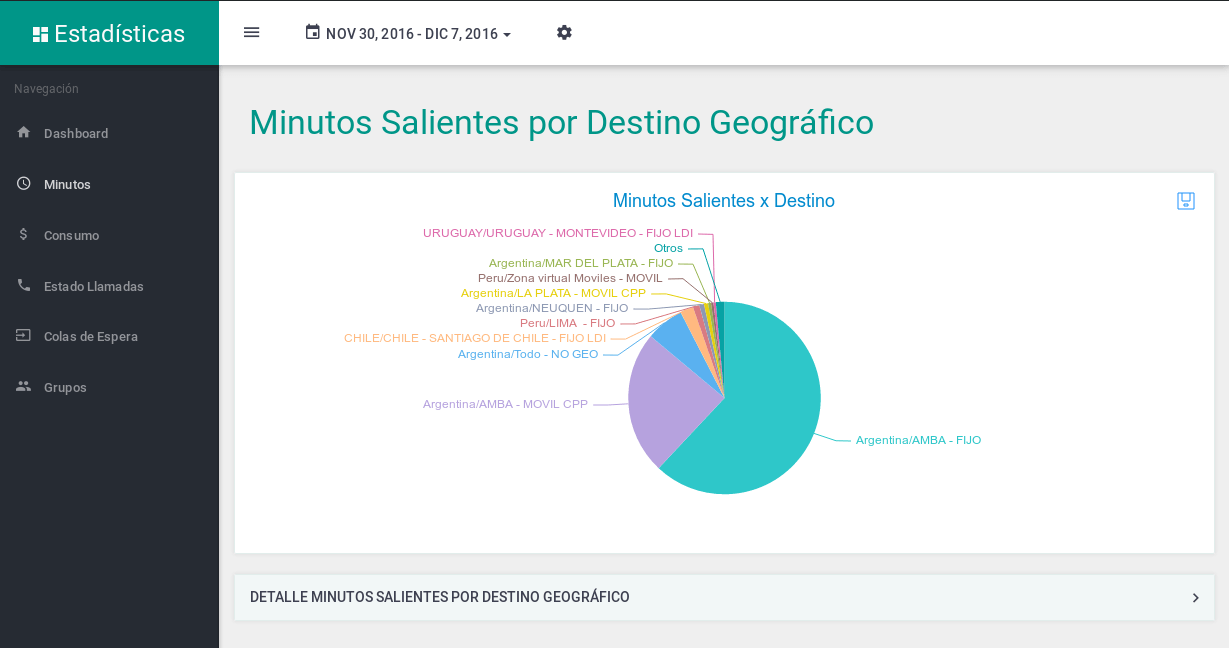Click the Peru/LIMA - FIJO label
The image size is (1229, 648).
coord(567,323)
